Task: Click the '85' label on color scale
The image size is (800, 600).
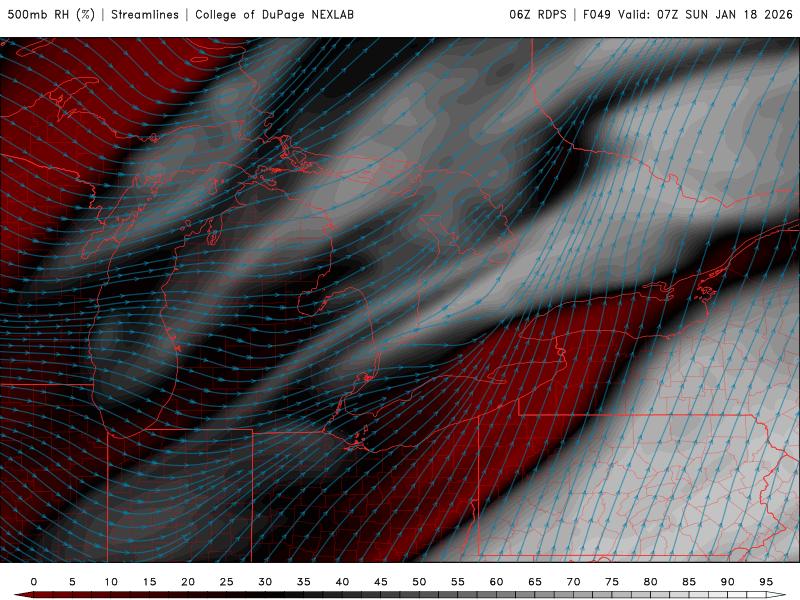Action: 689,582
